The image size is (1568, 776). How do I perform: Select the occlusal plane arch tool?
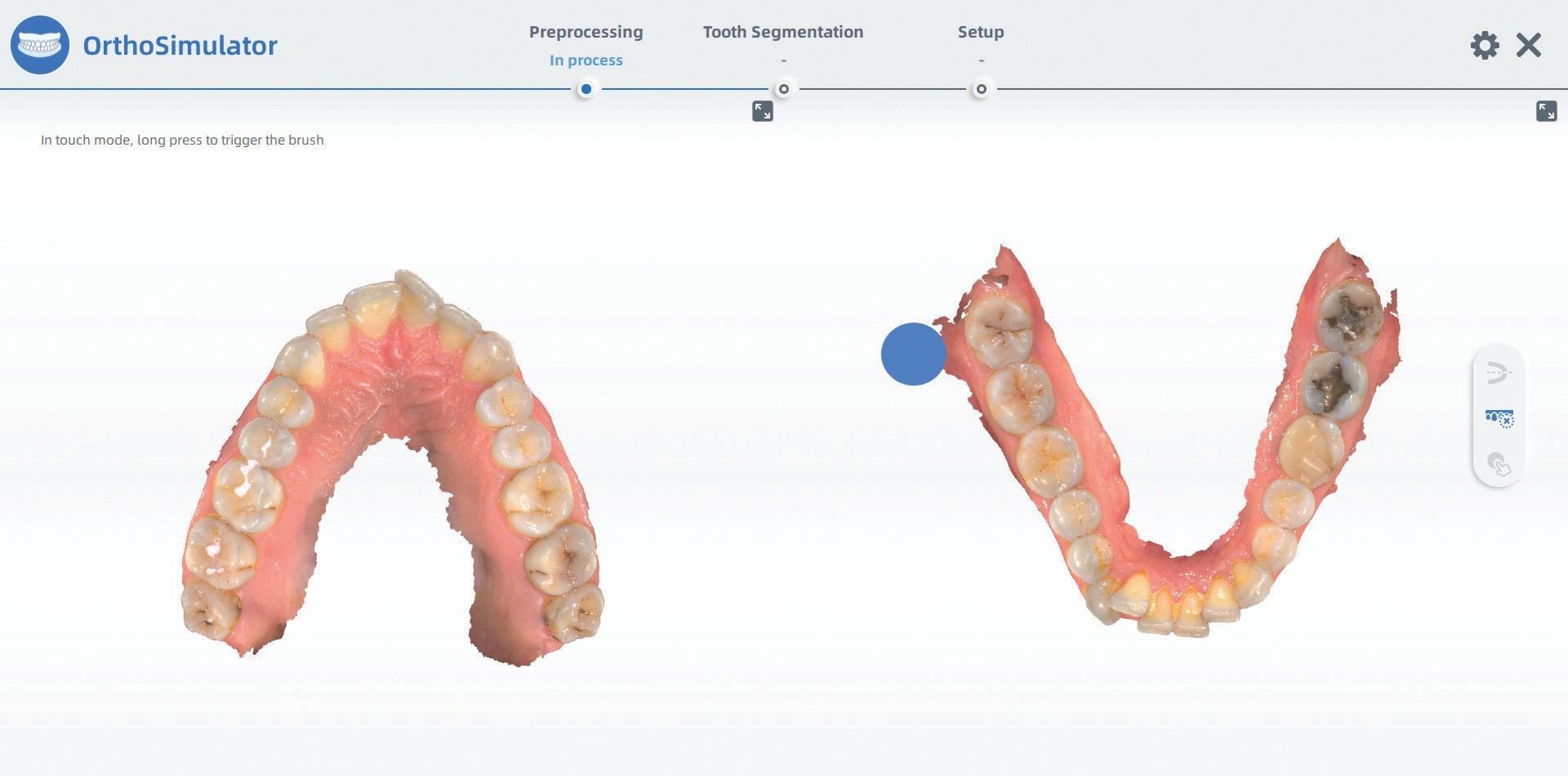(x=1499, y=372)
